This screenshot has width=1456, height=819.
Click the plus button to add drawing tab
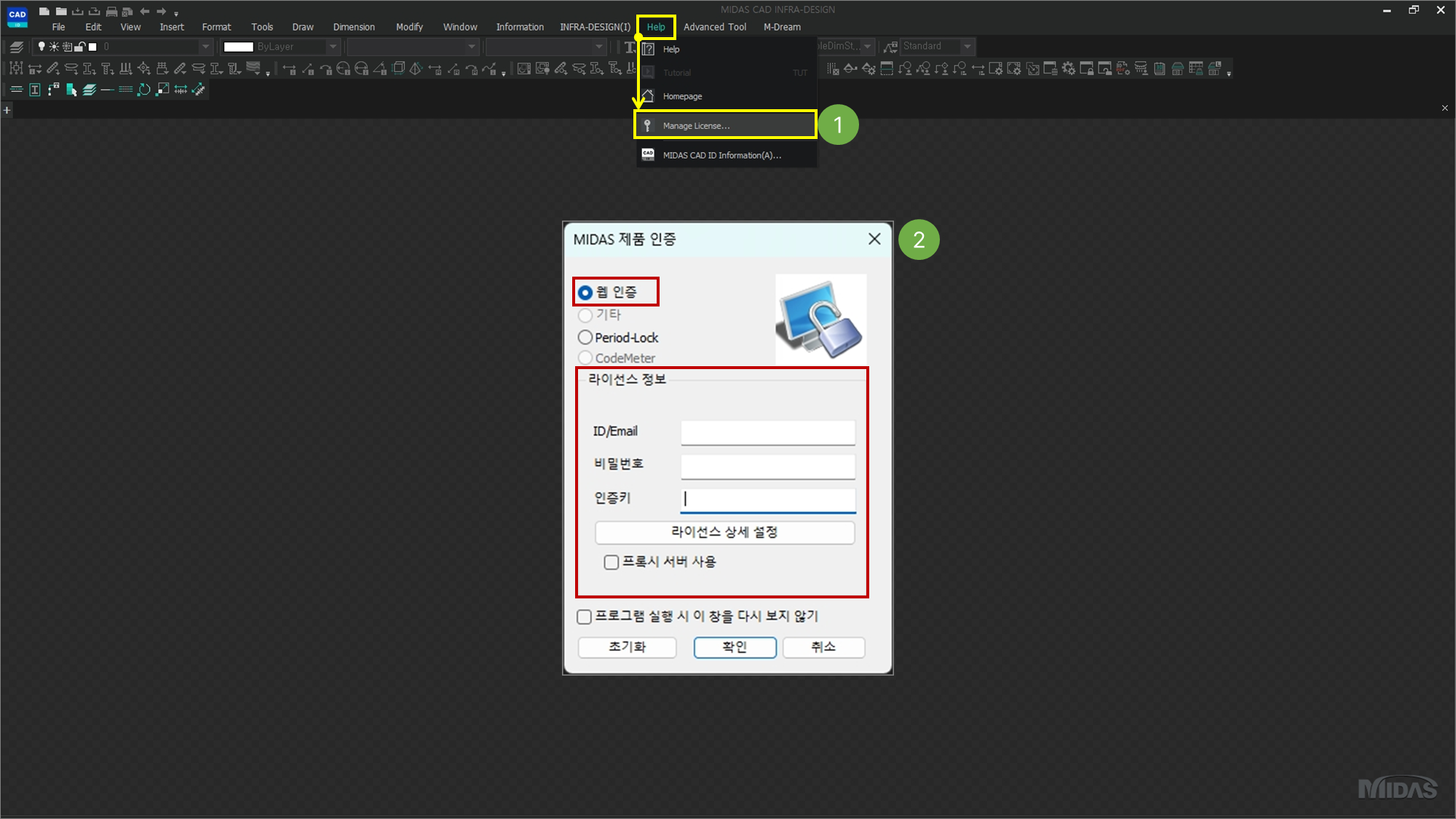[7, 110]
